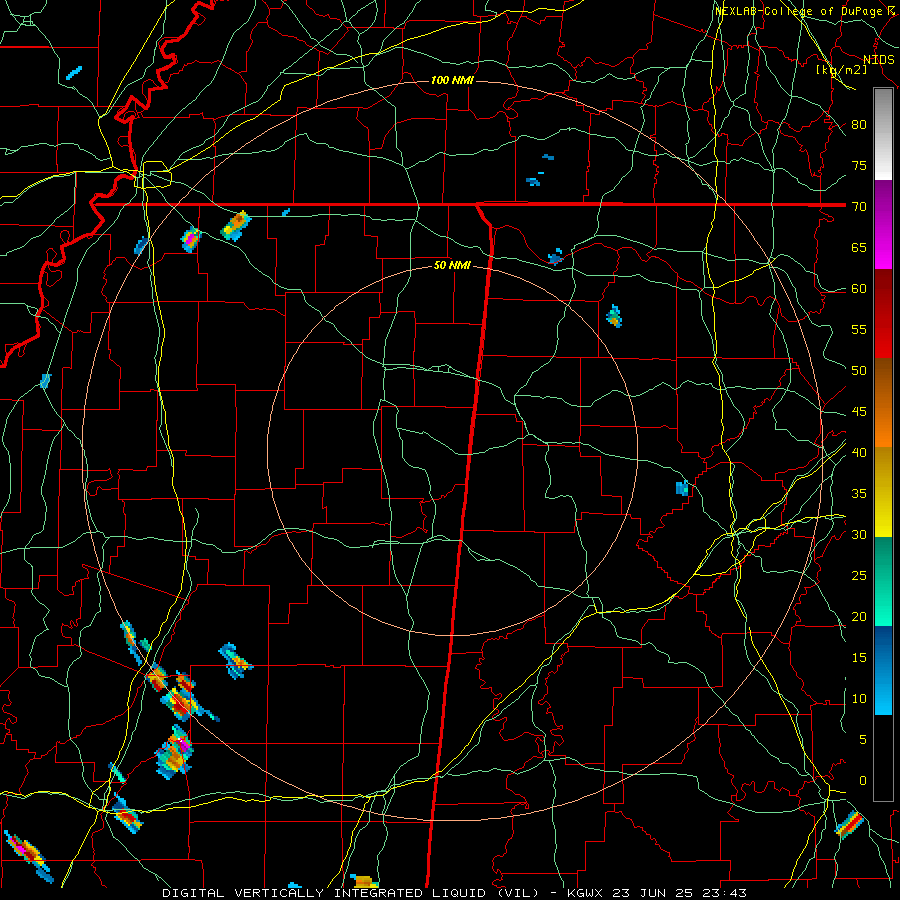
Task: Click the 80 value on the scale
Action: click(x=859, y=125)
